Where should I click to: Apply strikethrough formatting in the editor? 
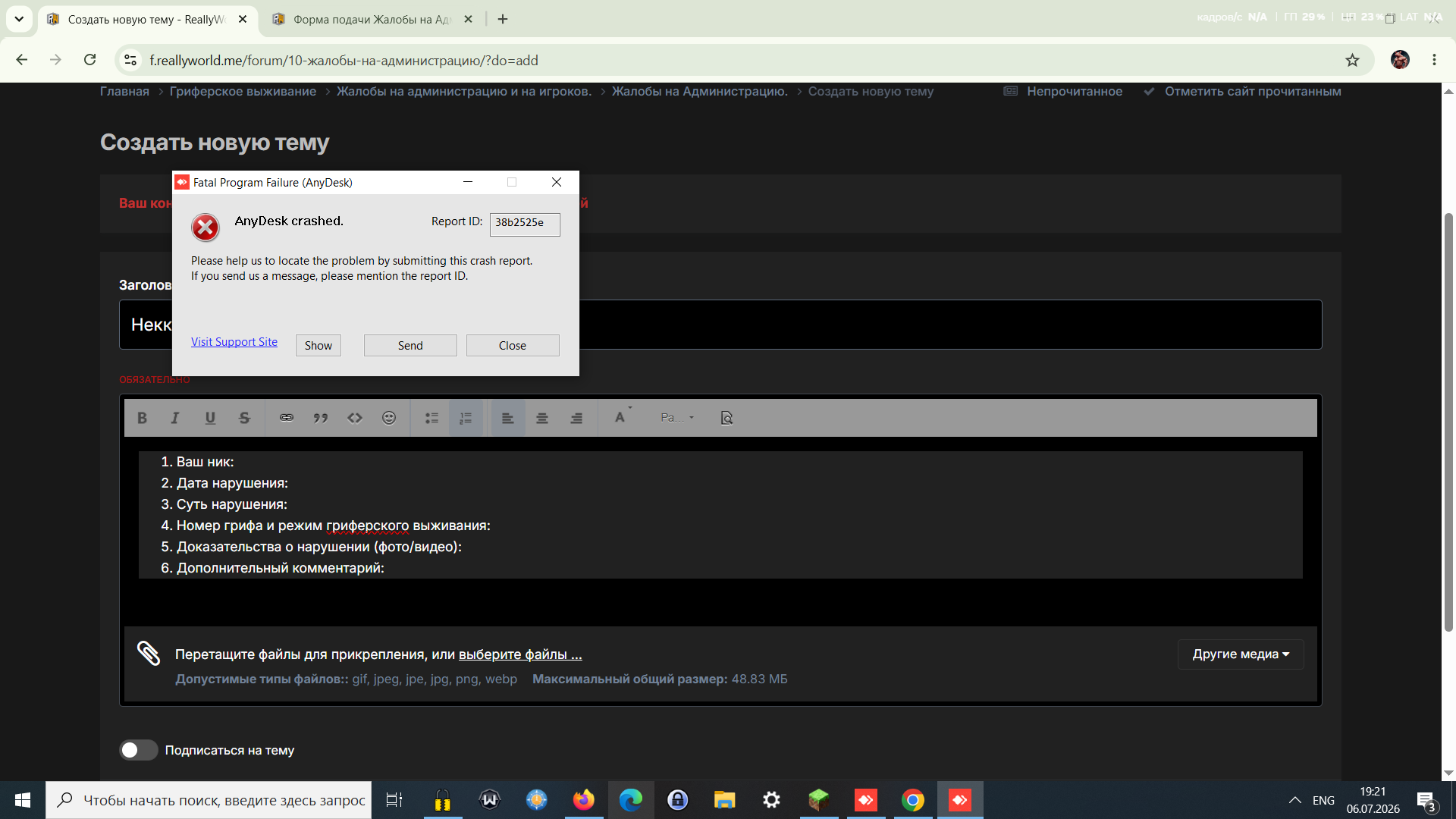point(244,418)
